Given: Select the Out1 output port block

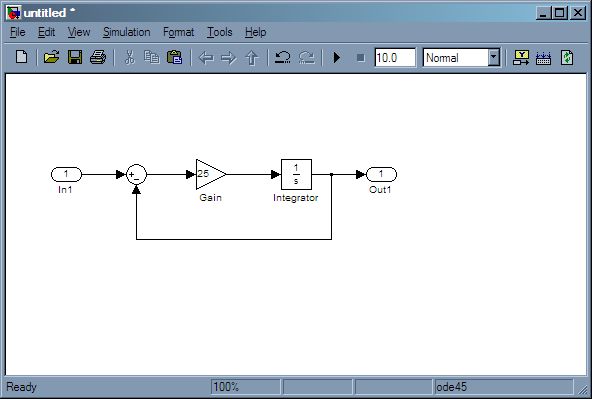Looking at the screenshot, I should point(381,175).
